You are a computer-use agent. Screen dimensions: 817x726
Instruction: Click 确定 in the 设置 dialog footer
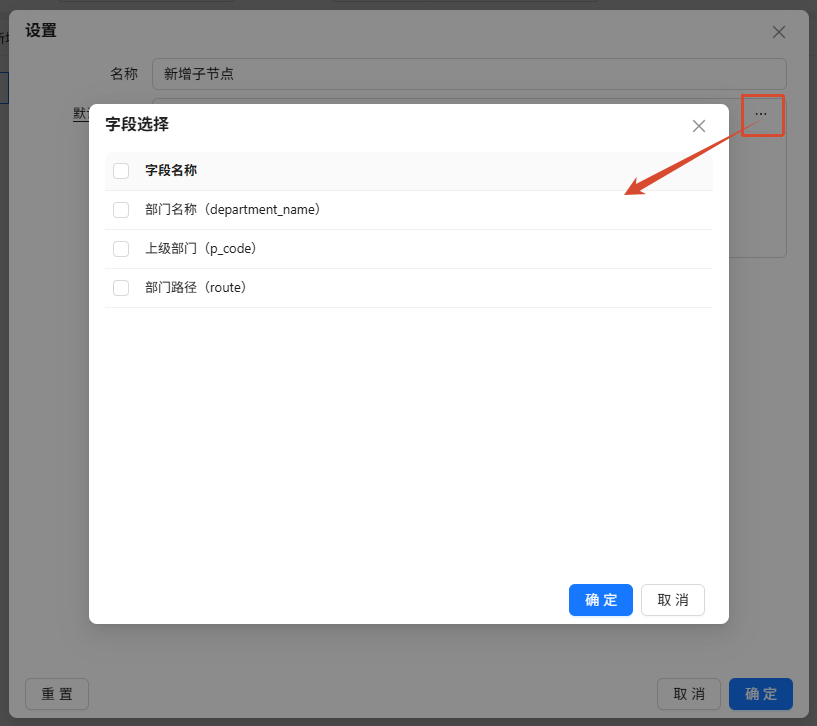pos(760,694)
